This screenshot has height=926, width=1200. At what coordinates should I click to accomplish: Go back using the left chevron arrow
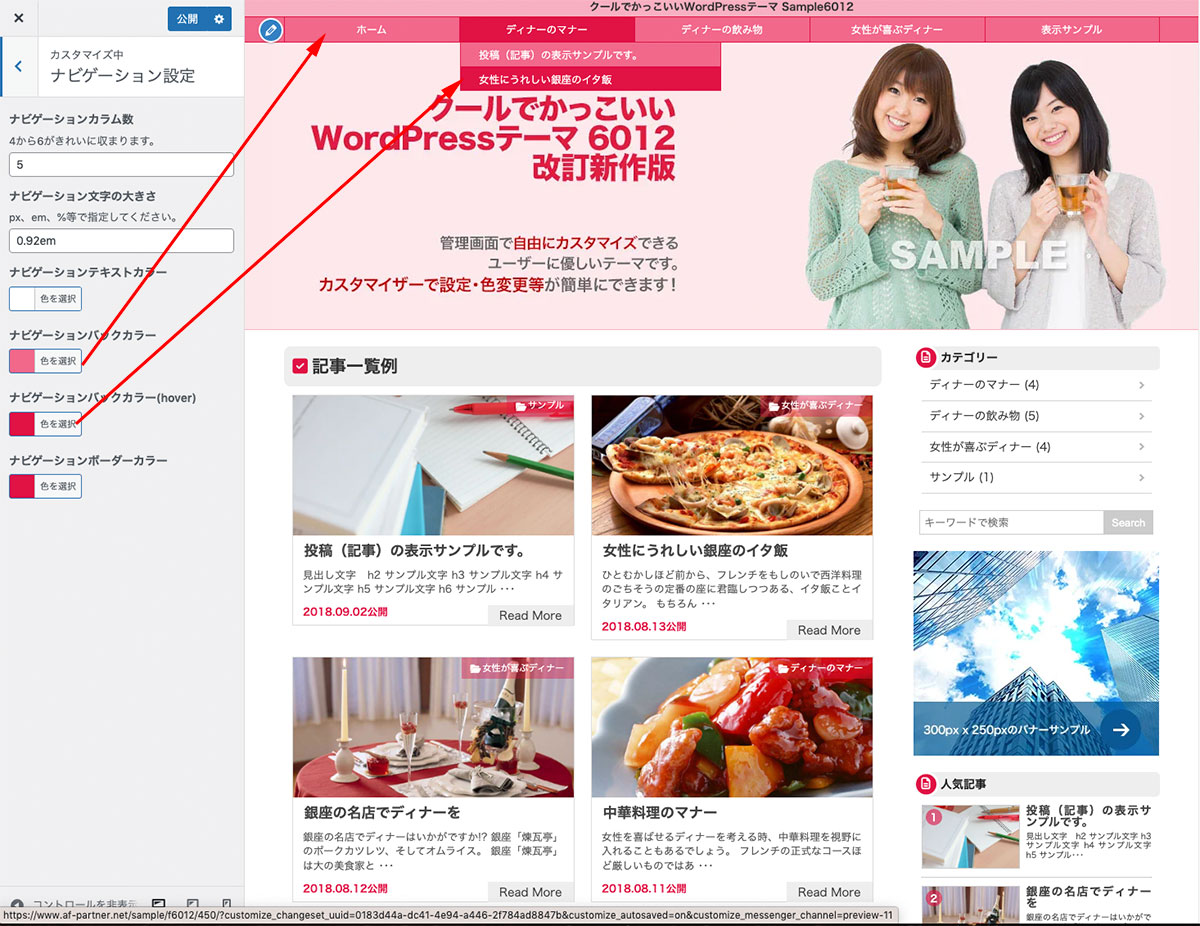[18, 67]
